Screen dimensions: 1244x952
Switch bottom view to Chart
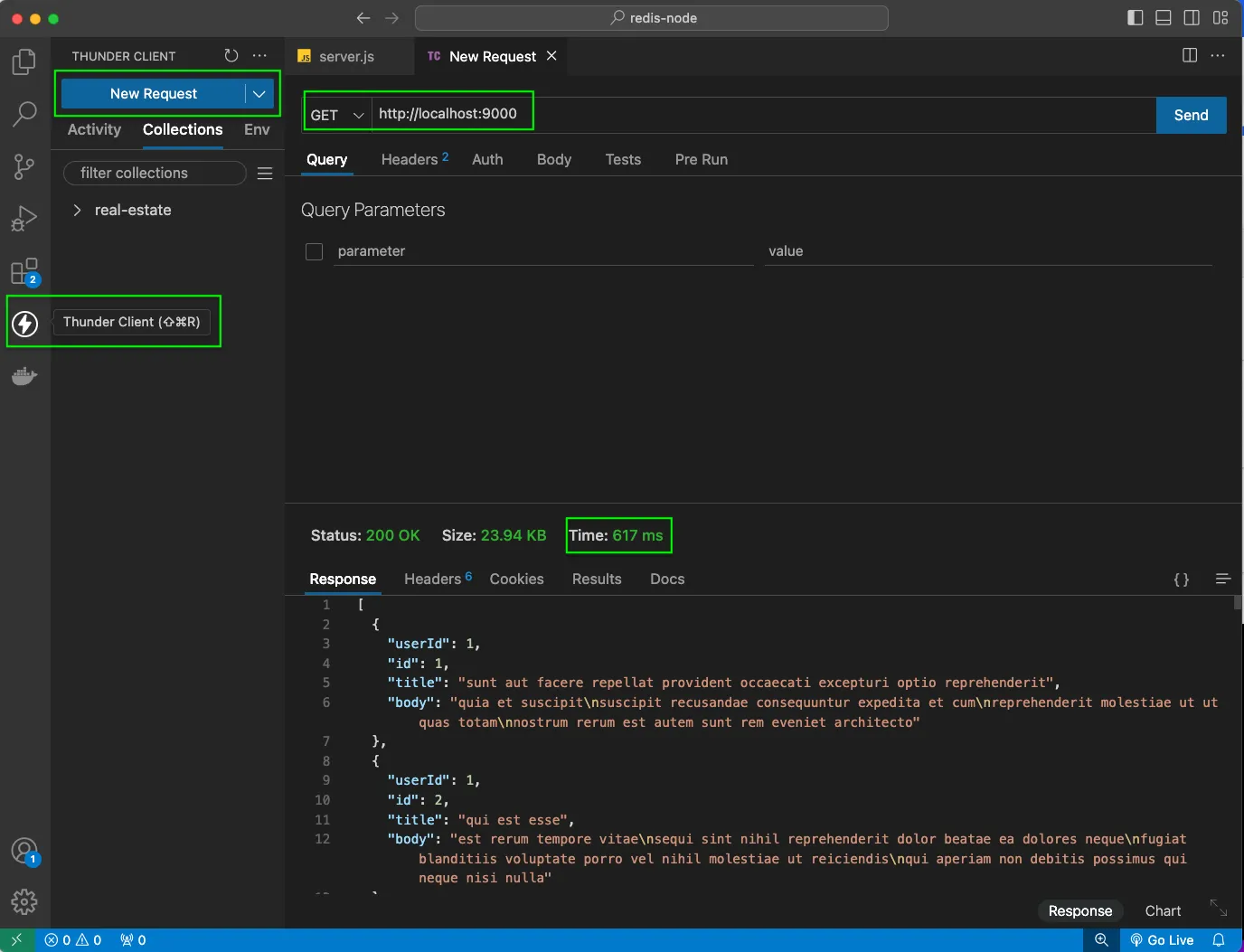pos(1163,910)
